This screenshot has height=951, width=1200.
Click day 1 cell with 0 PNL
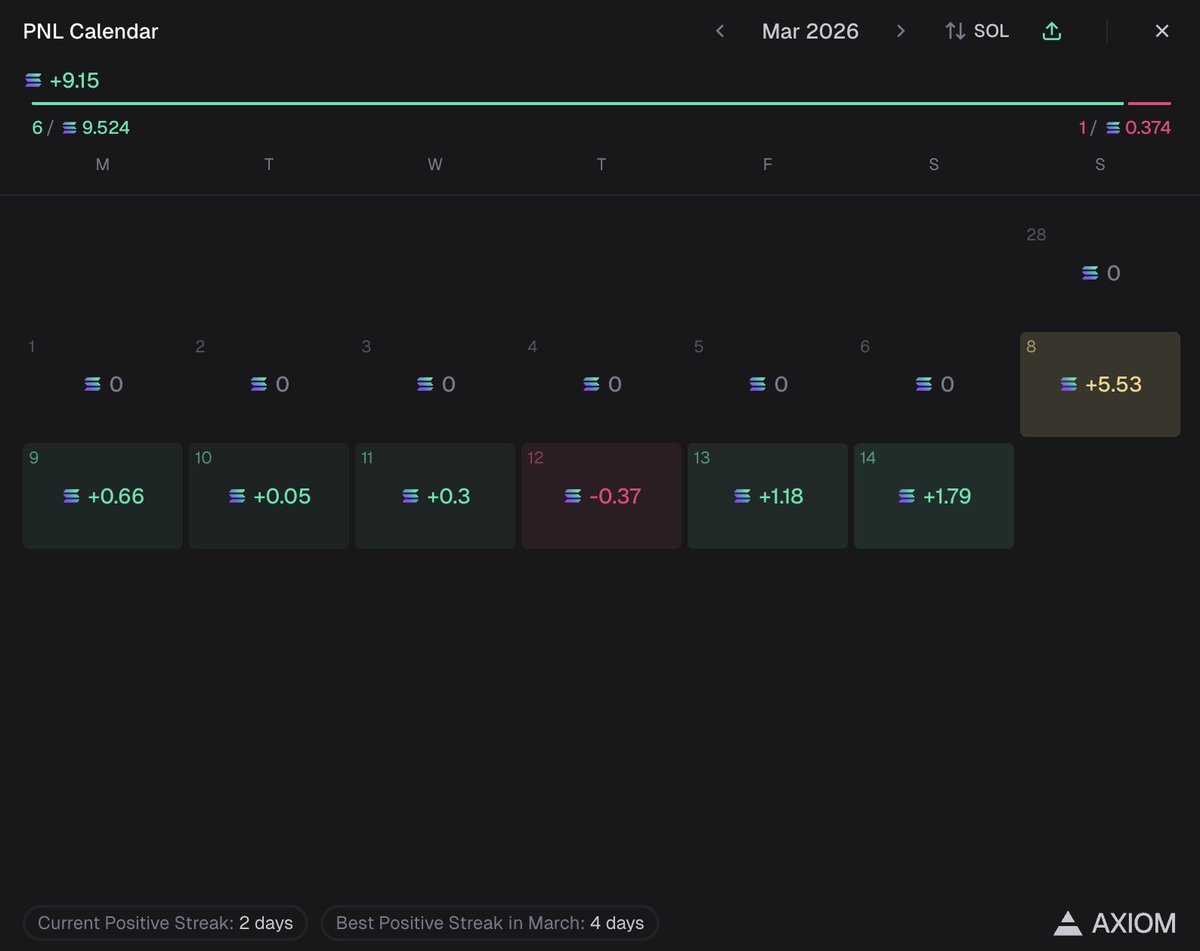103,384
